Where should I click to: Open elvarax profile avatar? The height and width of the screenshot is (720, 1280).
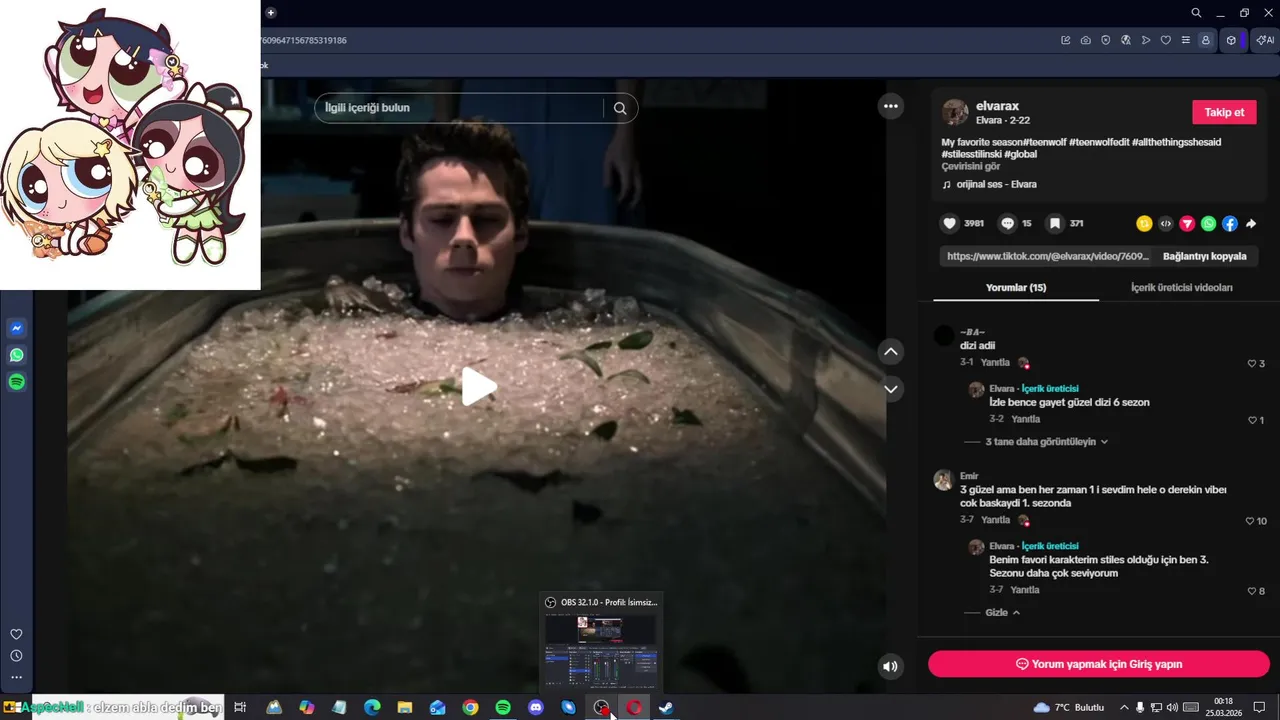point(955,112)
